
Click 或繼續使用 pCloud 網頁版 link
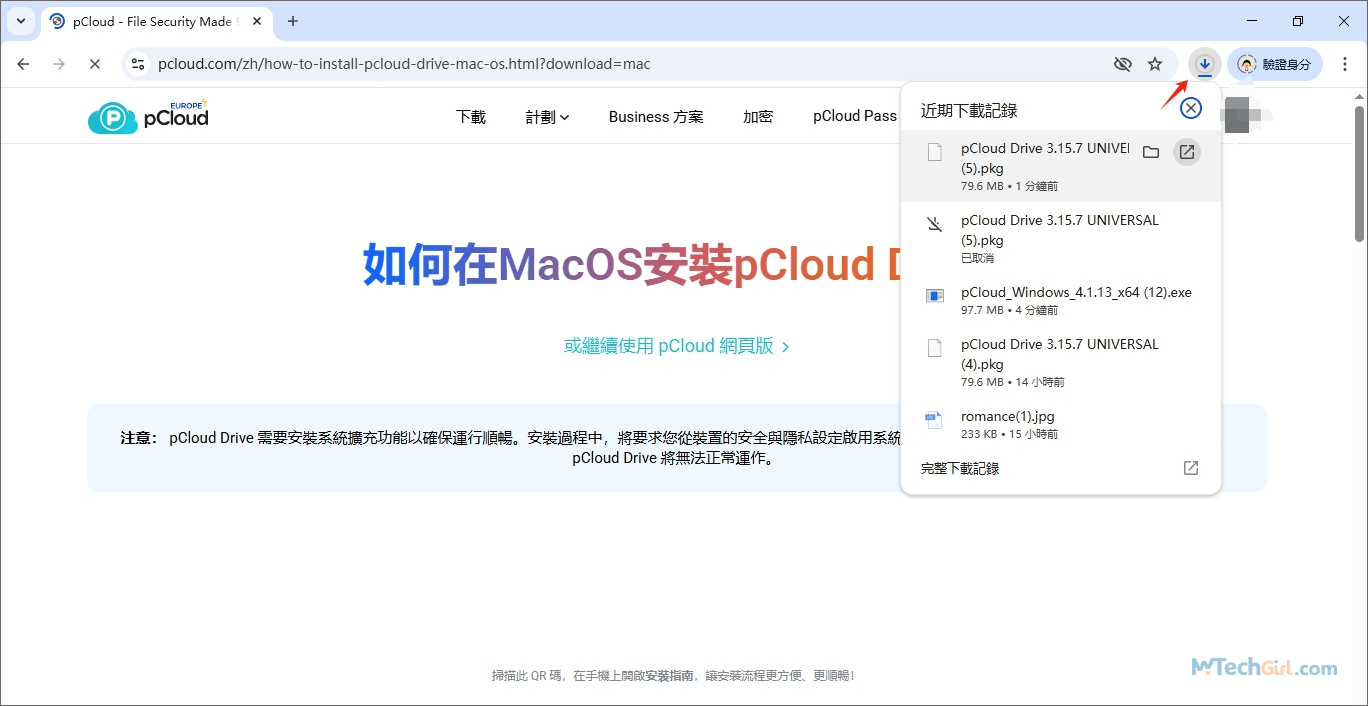677,346
